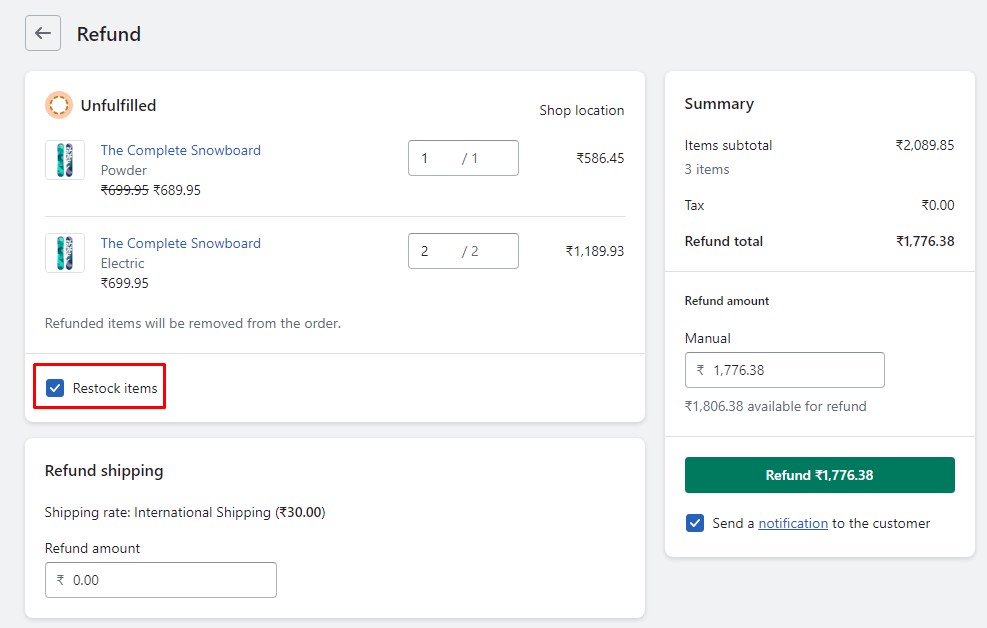Click the Restock items label text

[x=115, y=388]
